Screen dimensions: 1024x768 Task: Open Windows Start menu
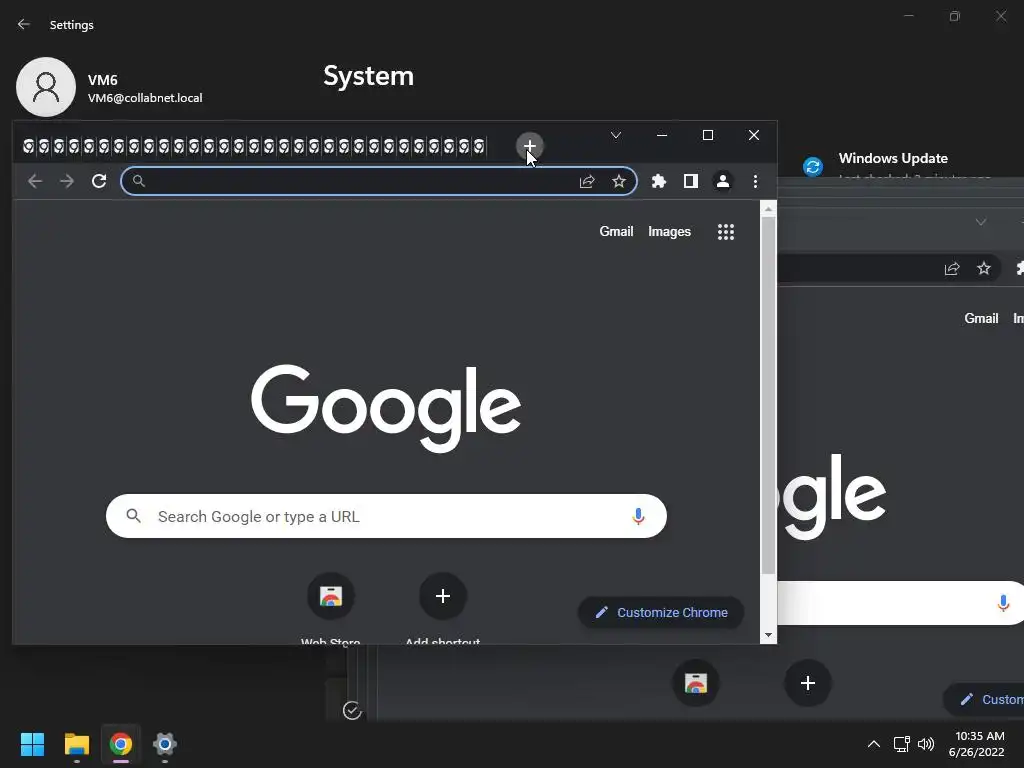coord(32,744)
